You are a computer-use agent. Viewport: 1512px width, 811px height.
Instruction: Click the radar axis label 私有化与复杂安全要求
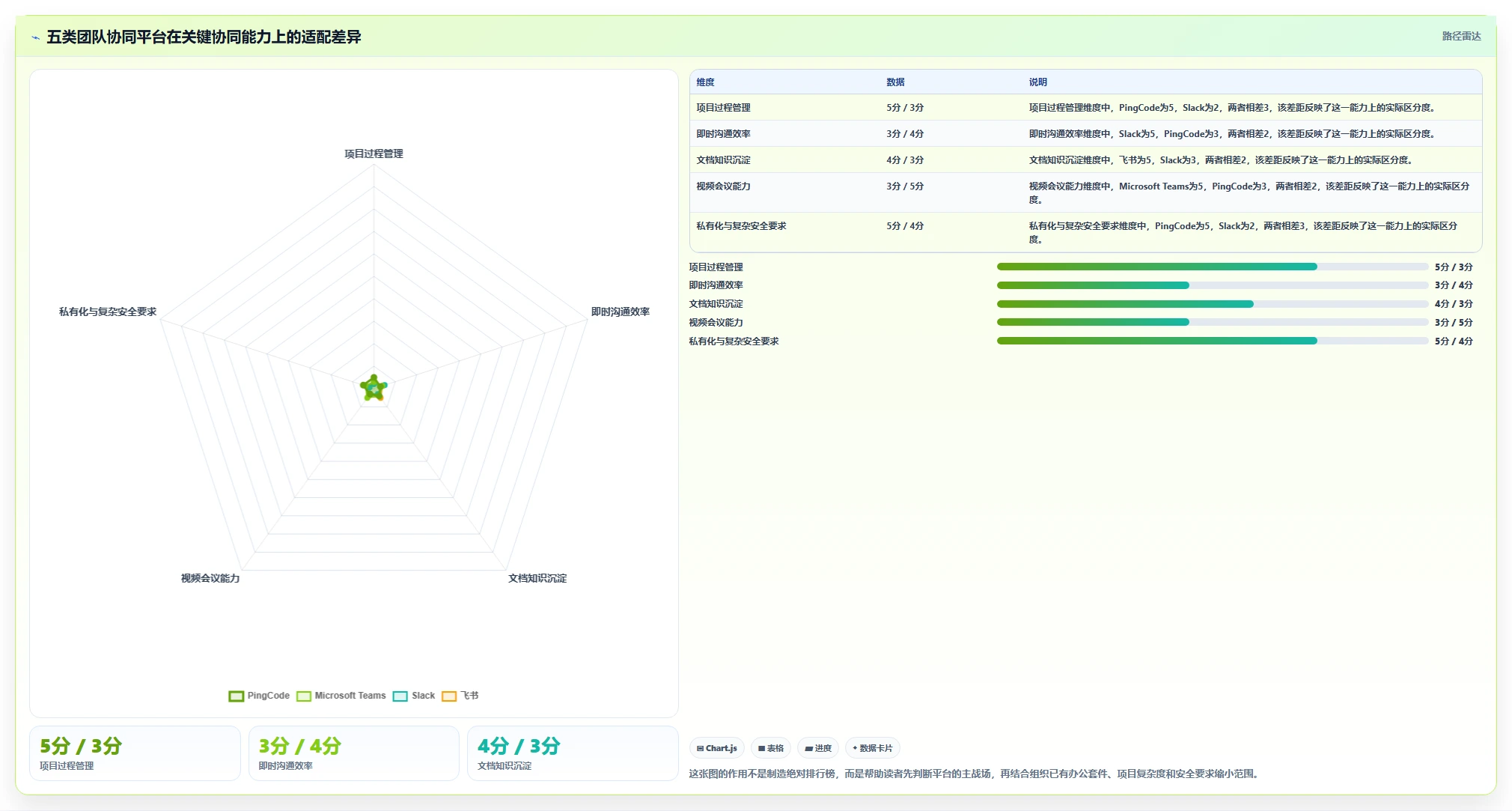point(108,312)
